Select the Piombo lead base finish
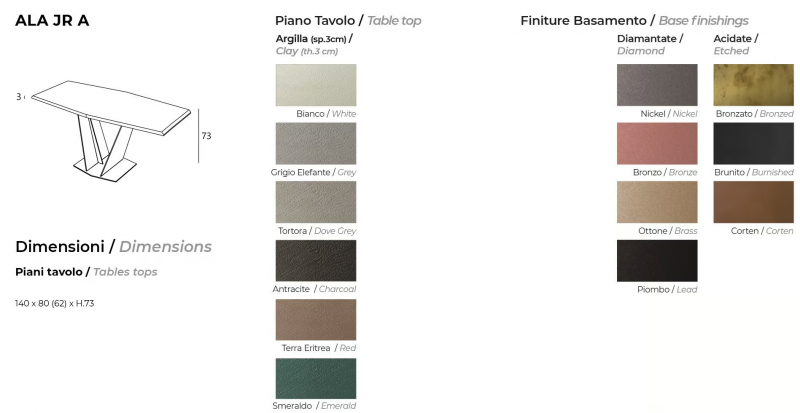This screenshot has height=413, width=800. coord(657,260)
